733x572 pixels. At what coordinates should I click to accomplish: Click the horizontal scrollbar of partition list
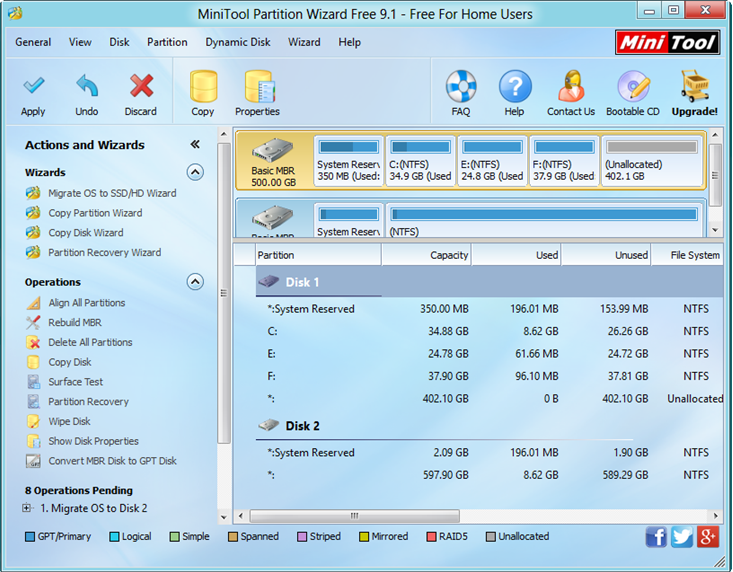pos(355,516)
